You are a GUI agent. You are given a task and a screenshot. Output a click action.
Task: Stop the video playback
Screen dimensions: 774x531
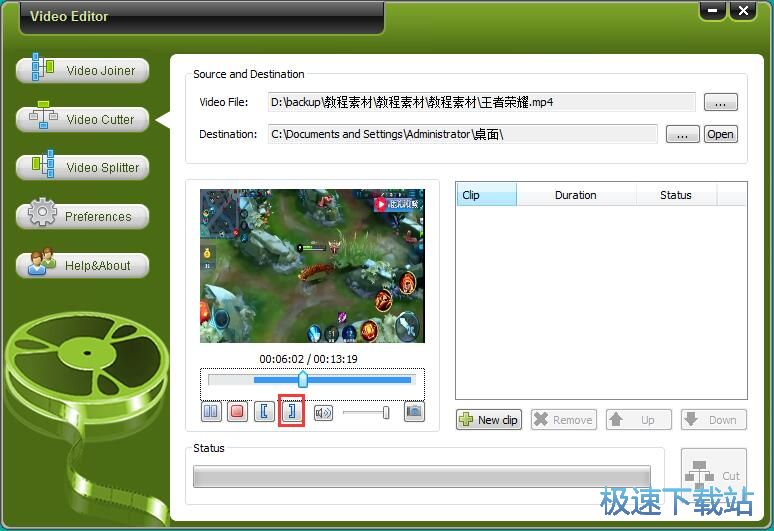[237, 412]
